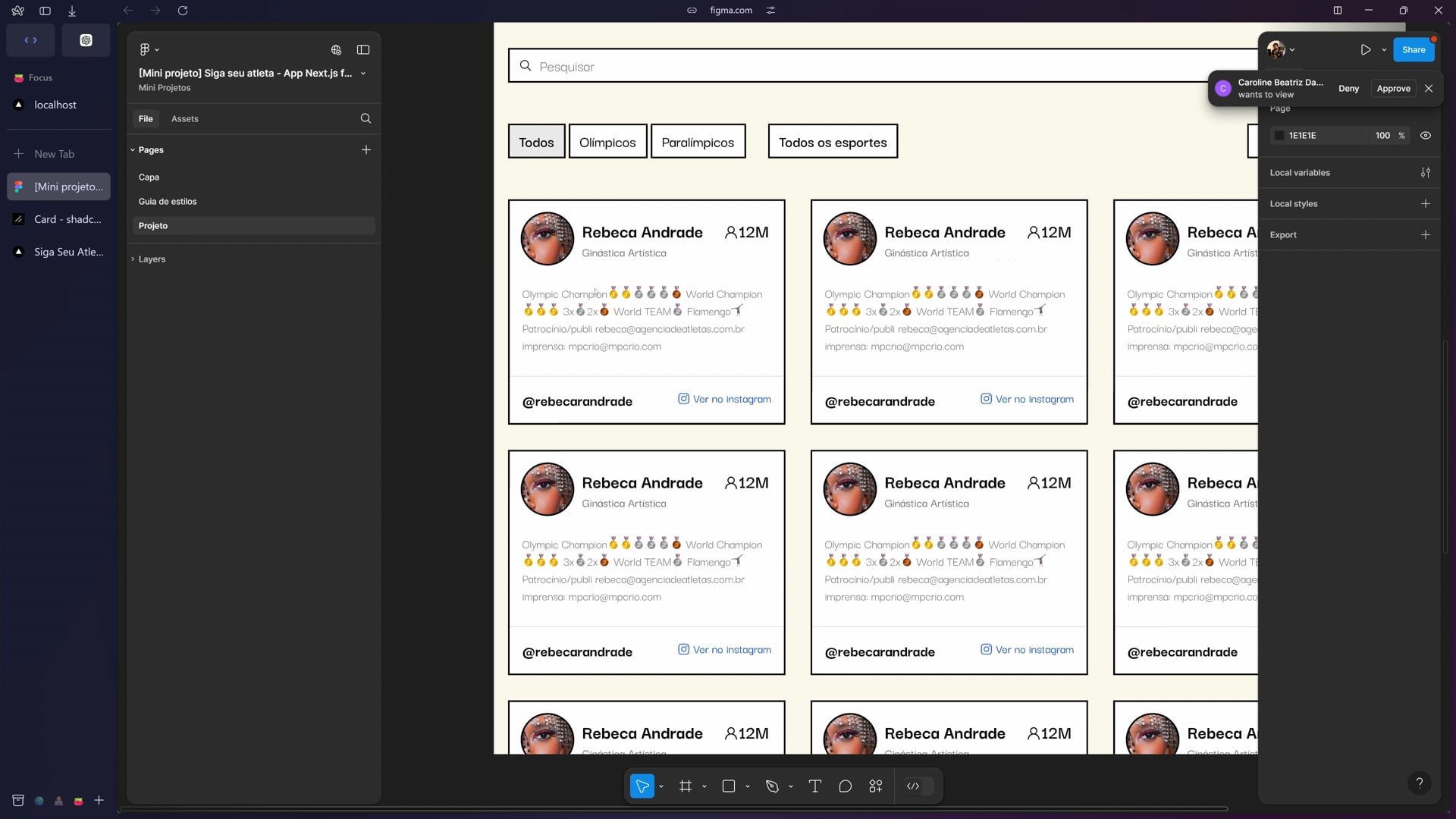Expand the Layers section
This screenshot has height=819, width=1456.
click(x=133, y=259)
